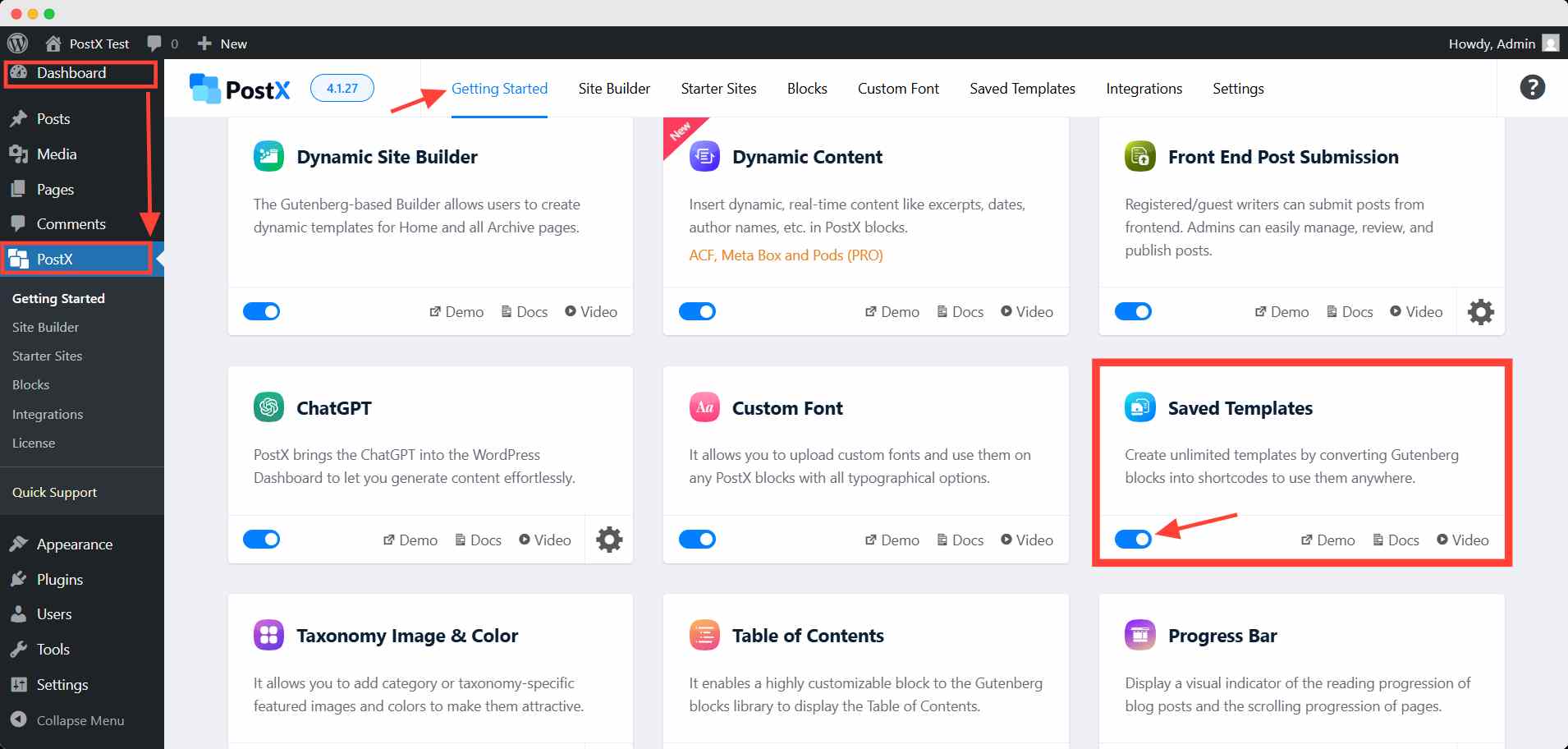Play the Dynamic Content Video
This screenshot has height=749, width=1568.
pos(1027,312)
